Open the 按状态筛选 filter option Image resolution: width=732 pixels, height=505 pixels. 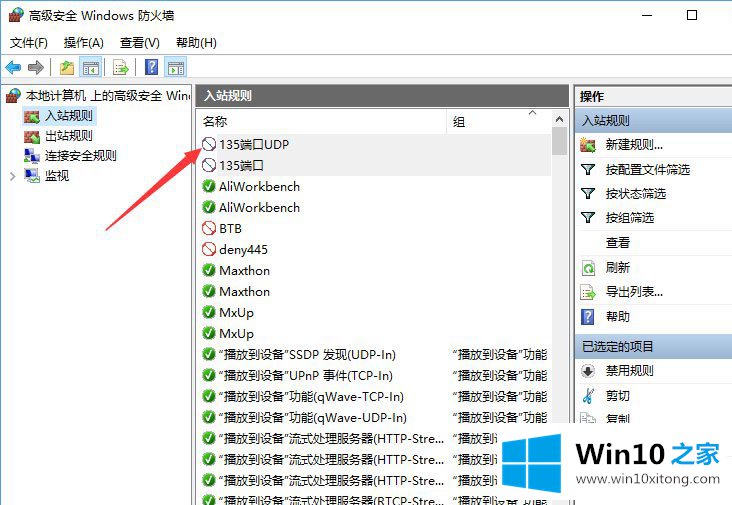635,193
